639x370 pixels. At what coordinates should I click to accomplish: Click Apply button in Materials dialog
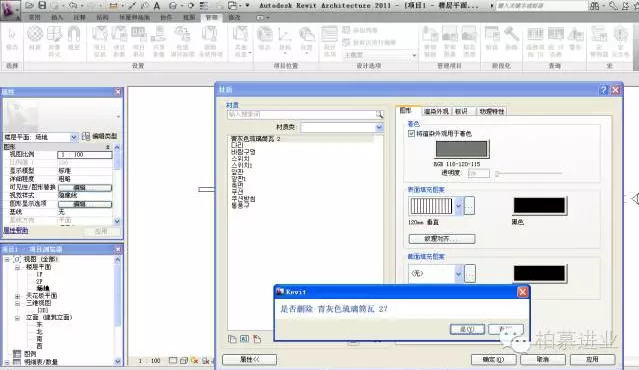[593, 359]
